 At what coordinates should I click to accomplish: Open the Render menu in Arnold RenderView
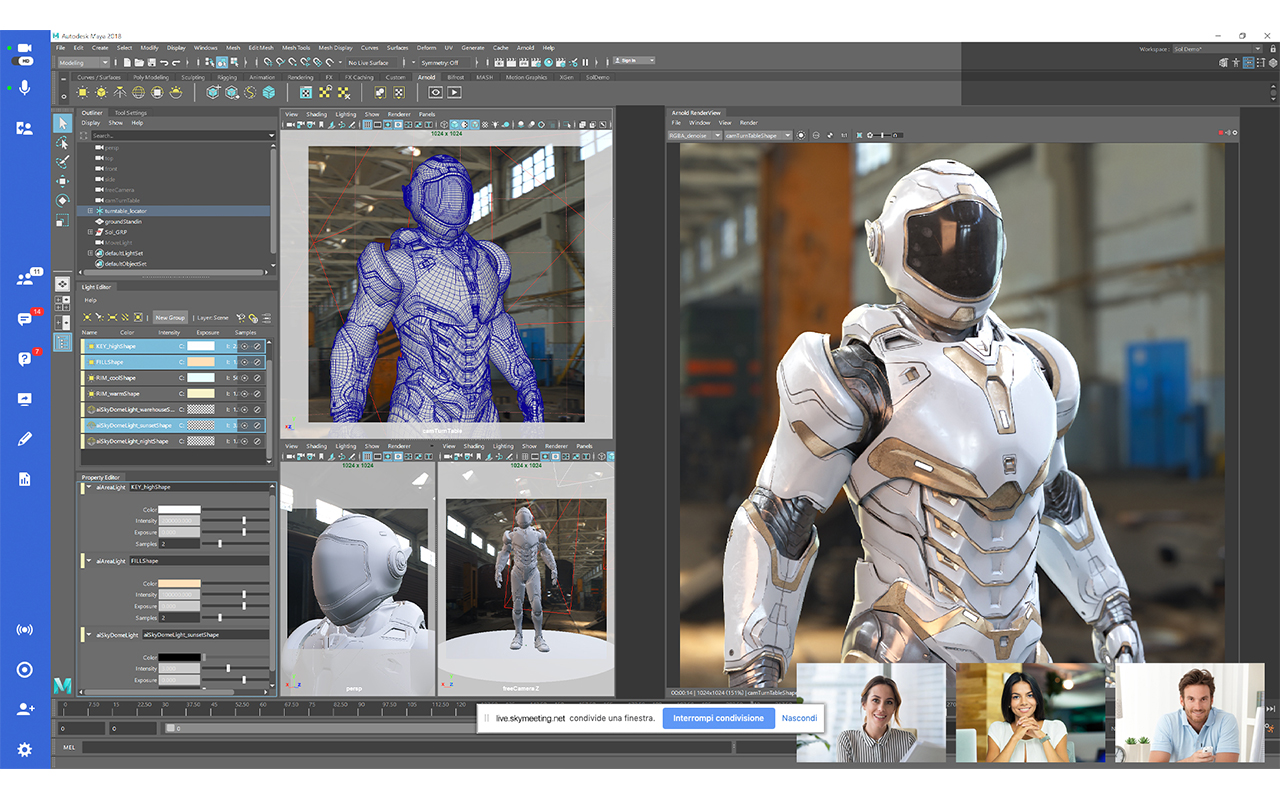point(748,123)
